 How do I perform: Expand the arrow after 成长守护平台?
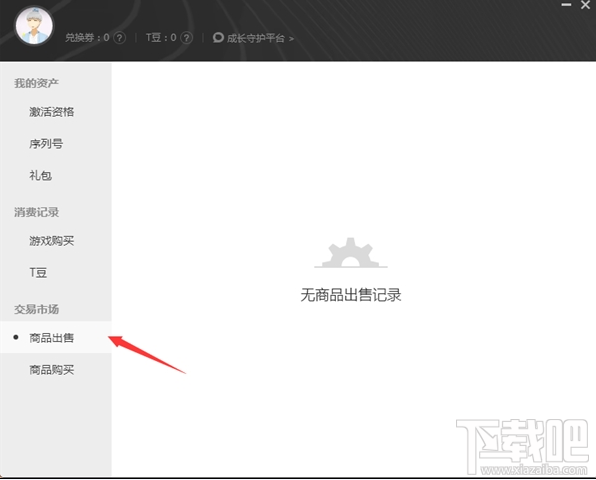coord(291,38)
